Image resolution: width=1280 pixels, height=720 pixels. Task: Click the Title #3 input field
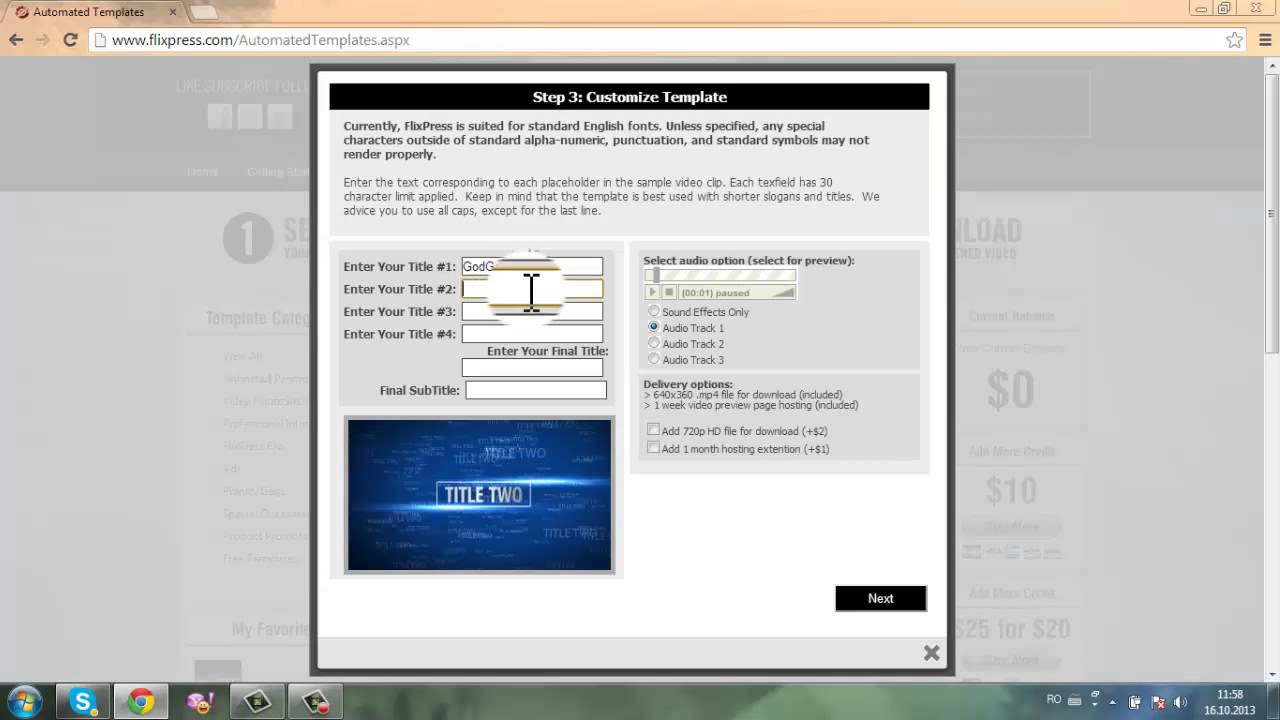pyautogui.click(x=532, y=311)
